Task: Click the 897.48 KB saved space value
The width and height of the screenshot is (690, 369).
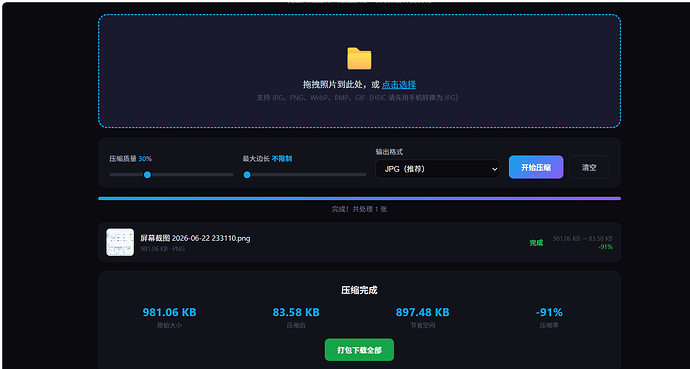Action: (x=422, y=312)
